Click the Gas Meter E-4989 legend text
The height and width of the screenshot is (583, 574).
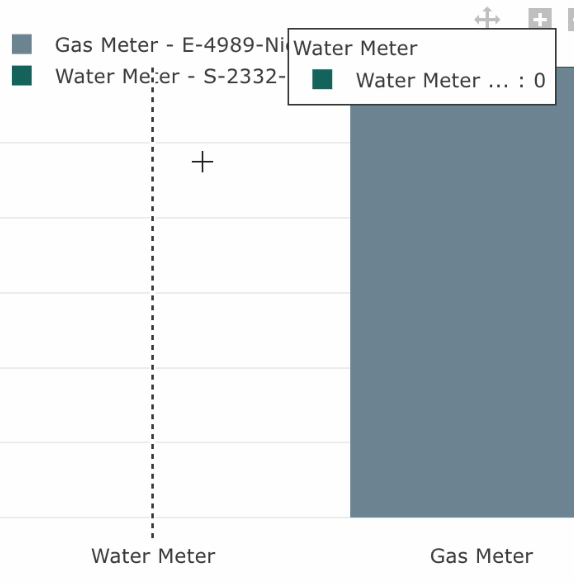point(171,45)
